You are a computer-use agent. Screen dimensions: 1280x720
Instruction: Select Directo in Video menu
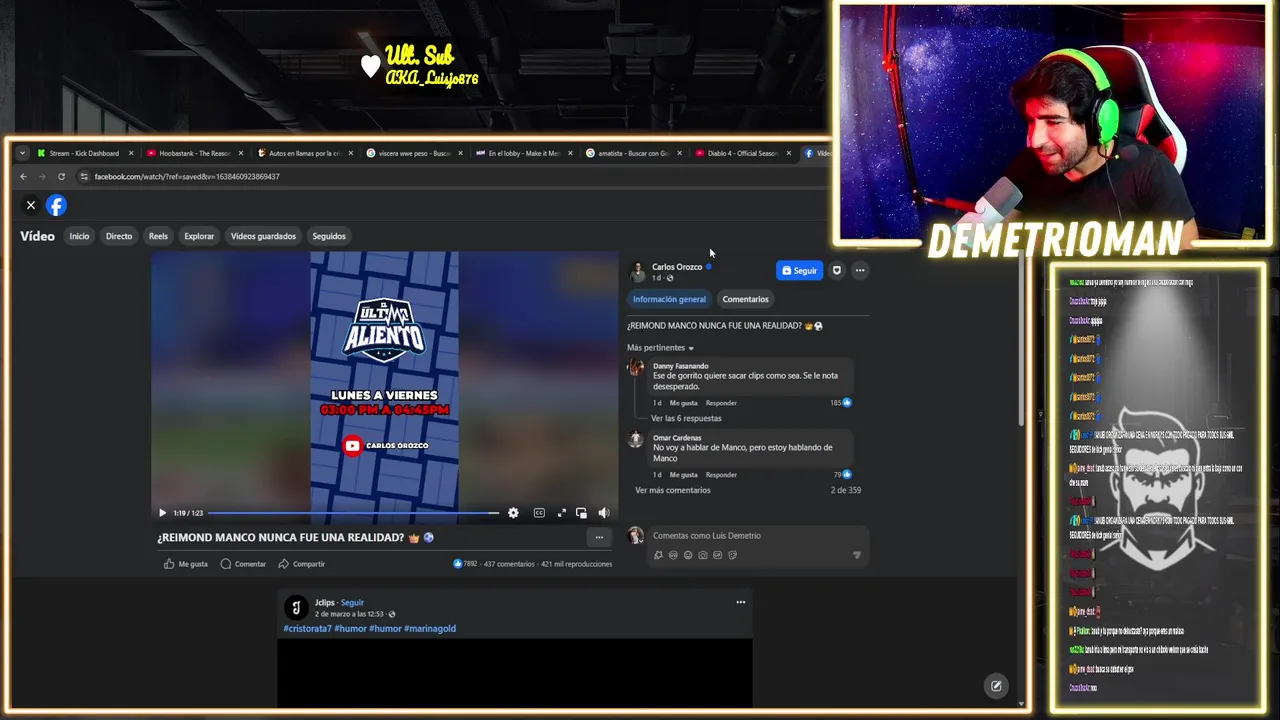coord(119,236)
